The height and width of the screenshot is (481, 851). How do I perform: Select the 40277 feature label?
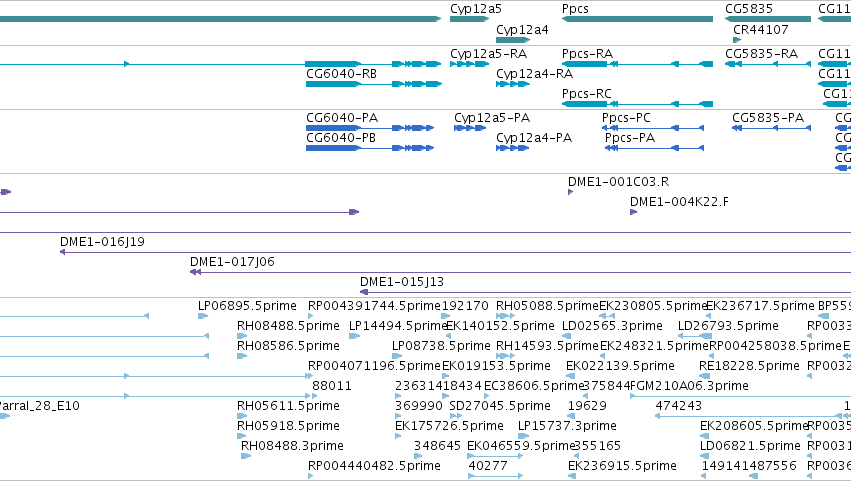tap(488, 467)
